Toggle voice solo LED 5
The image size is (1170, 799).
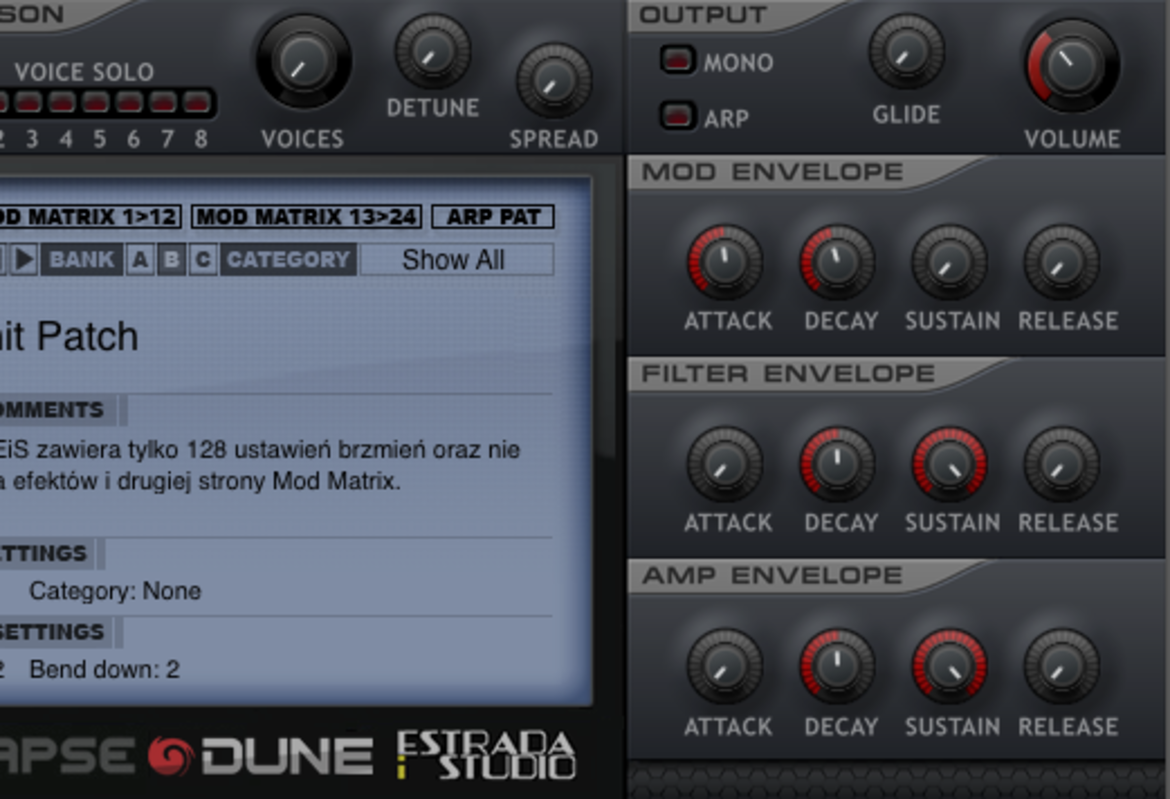coord(96,102)
